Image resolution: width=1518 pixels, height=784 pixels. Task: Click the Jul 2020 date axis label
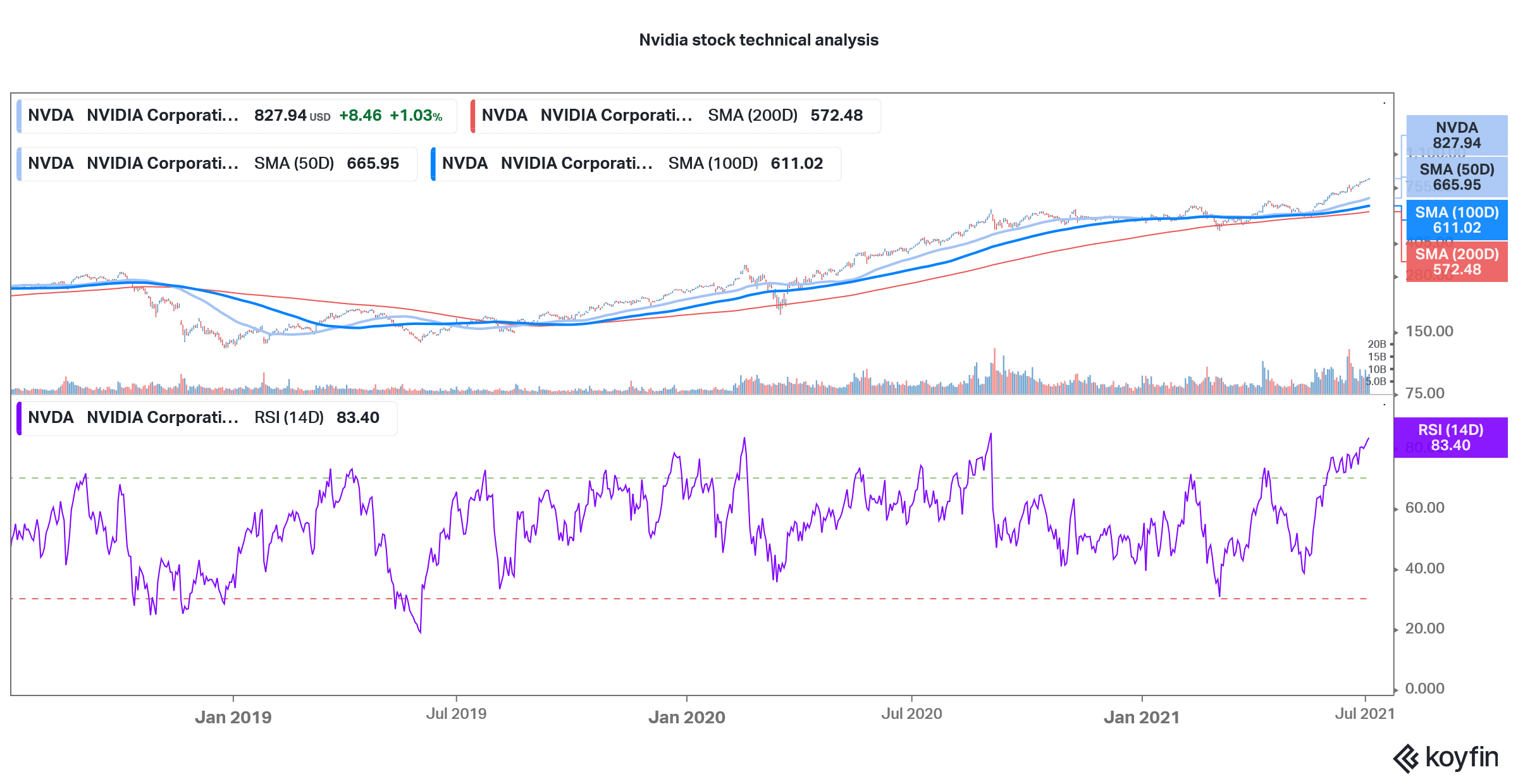point(911,714)
